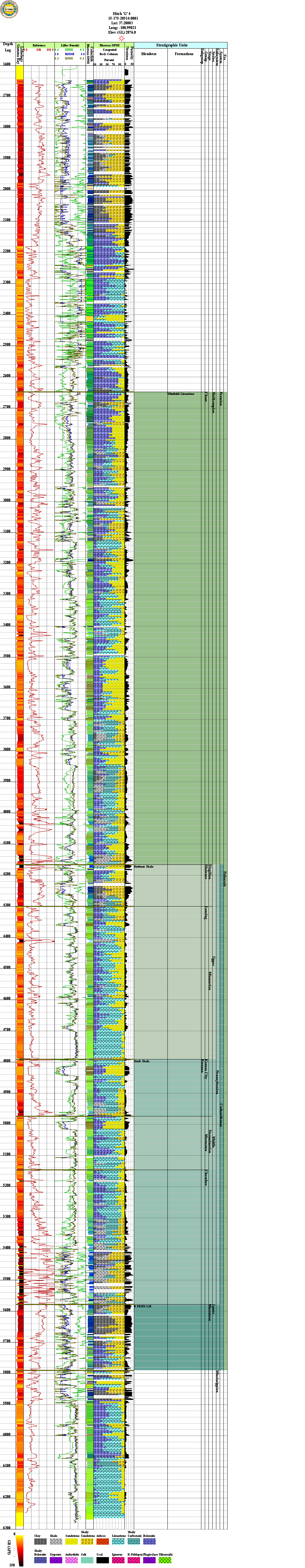Click the Ultramafic legend pattern swatch
305x1568 pixels.
pos(164,1561)
